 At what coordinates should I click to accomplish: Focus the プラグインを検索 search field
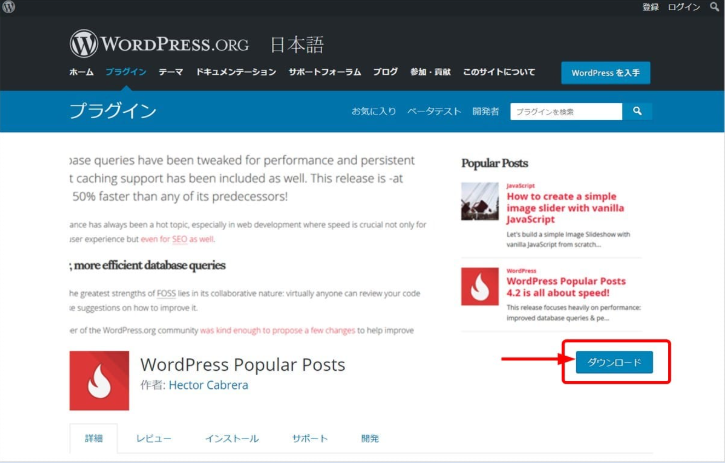(x=566, y=111)
